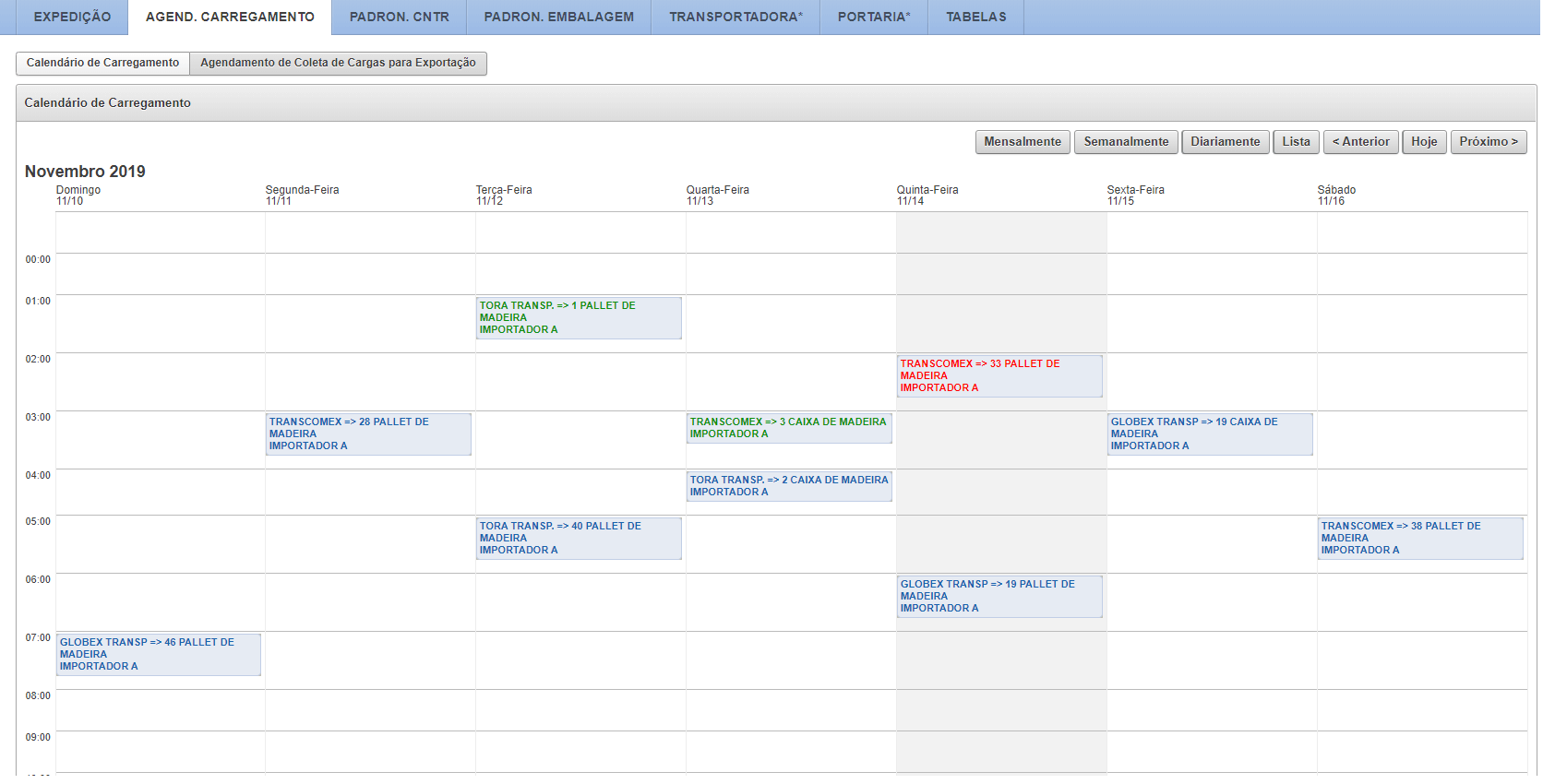Open the Expedição tab
The height and width of the screenshot is (784, 1543).
click(72, 17)
